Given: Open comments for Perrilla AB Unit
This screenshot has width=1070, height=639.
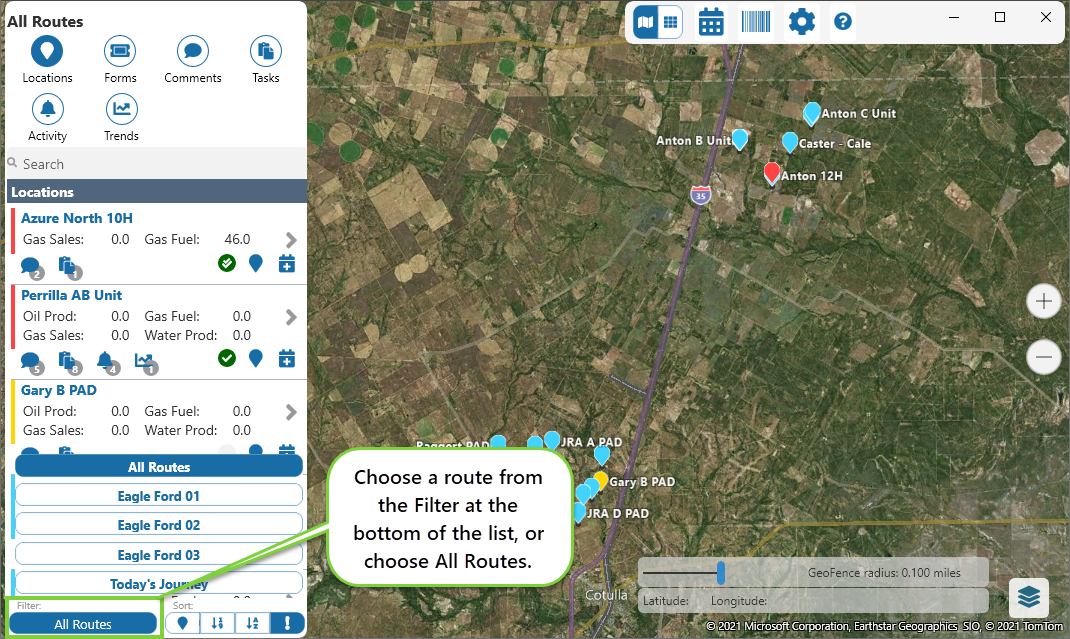Looking at the screenshot, I should click(31, 363).
